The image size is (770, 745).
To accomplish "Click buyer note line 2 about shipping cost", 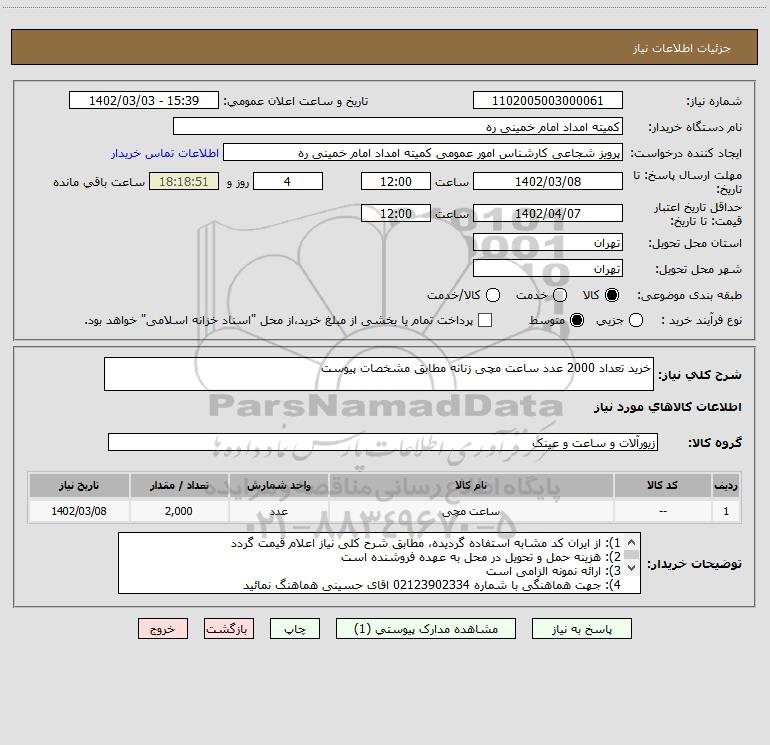I will 481,557.
